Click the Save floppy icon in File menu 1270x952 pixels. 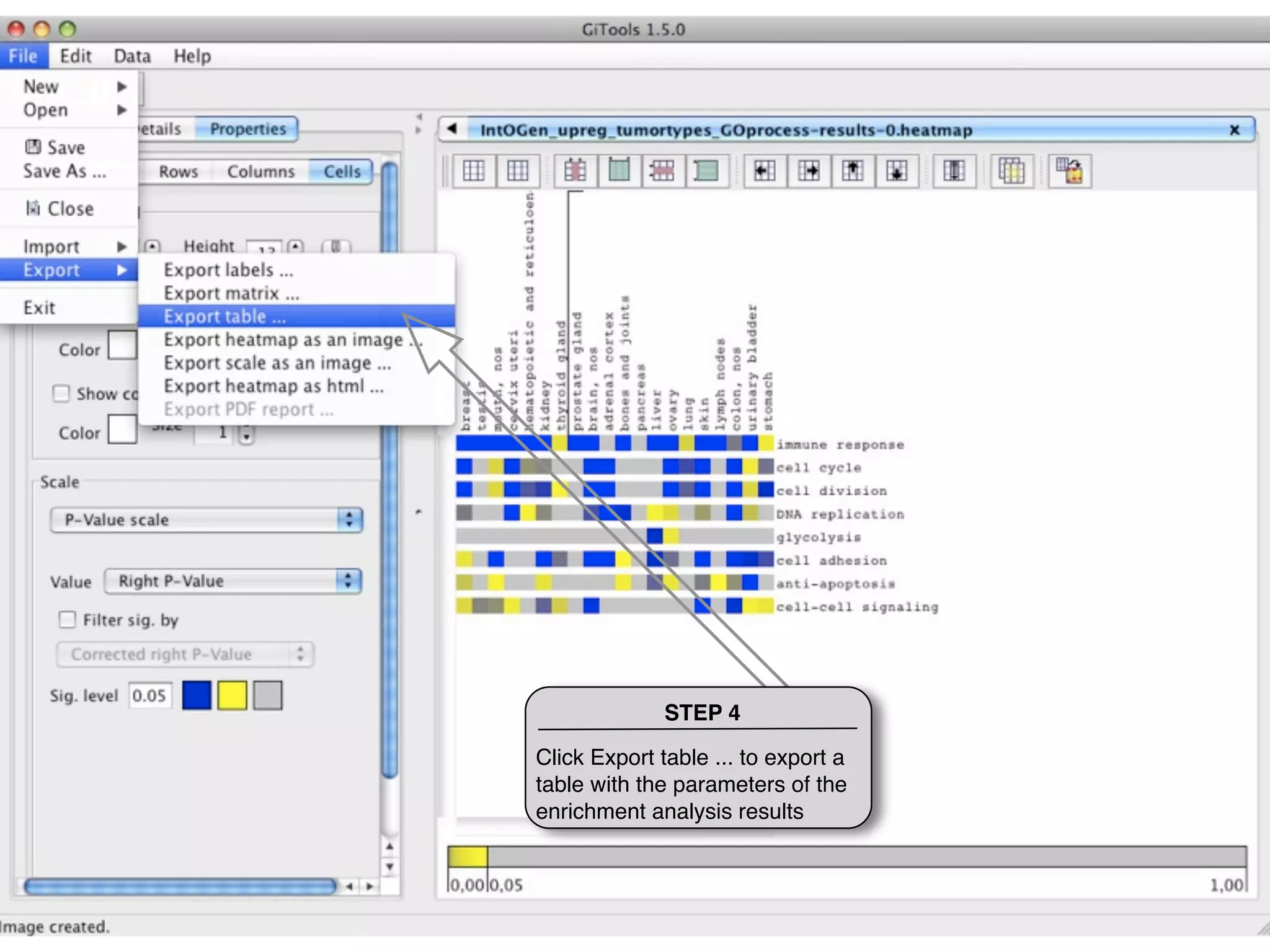(x=33, y=147)
